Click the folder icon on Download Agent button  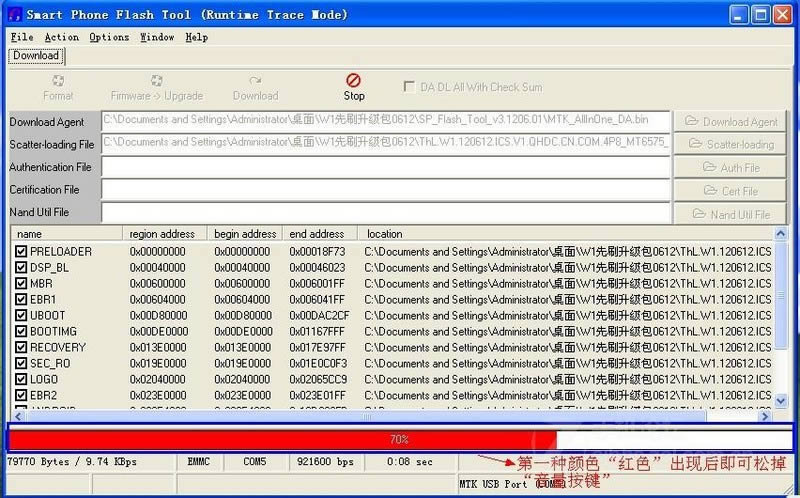point(691,121)
